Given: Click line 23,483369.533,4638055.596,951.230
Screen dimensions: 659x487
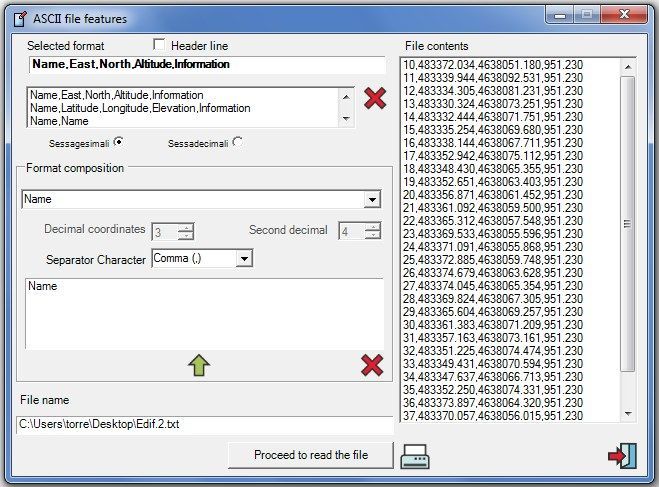Looking at the screenshot, I should pos(493,234).
